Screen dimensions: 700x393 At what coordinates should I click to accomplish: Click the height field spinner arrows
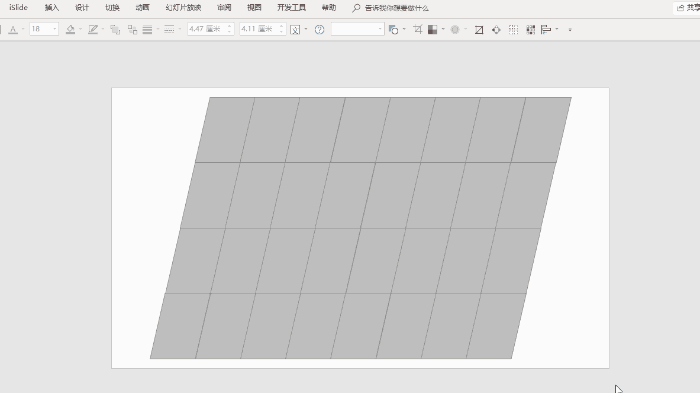(x=229, y=29)
